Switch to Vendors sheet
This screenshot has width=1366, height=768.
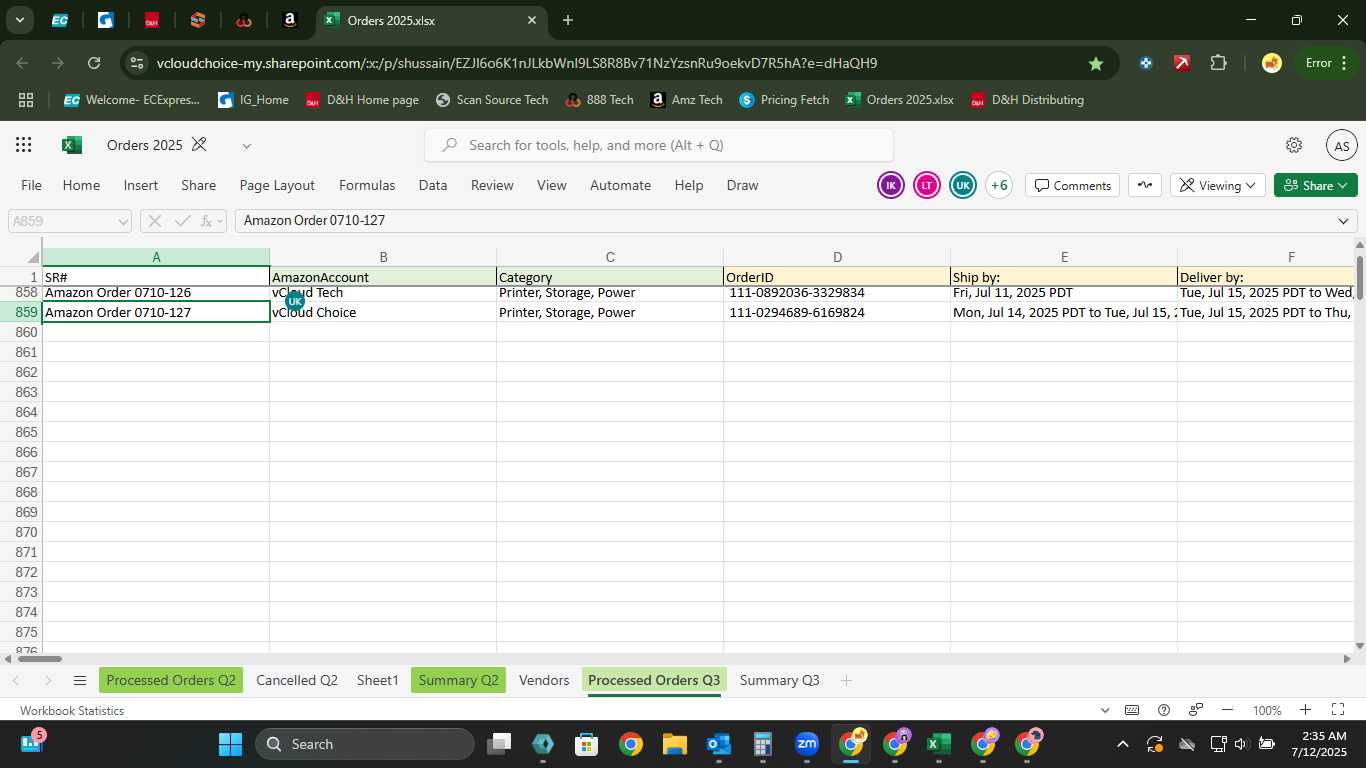544,680
